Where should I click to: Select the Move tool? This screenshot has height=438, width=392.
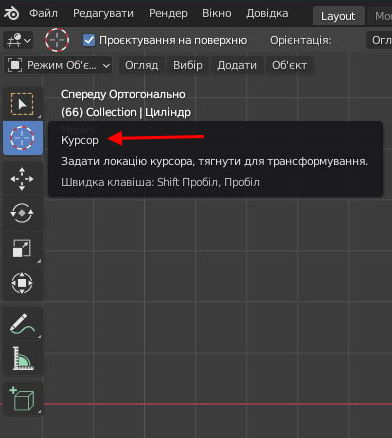(22, 179)
